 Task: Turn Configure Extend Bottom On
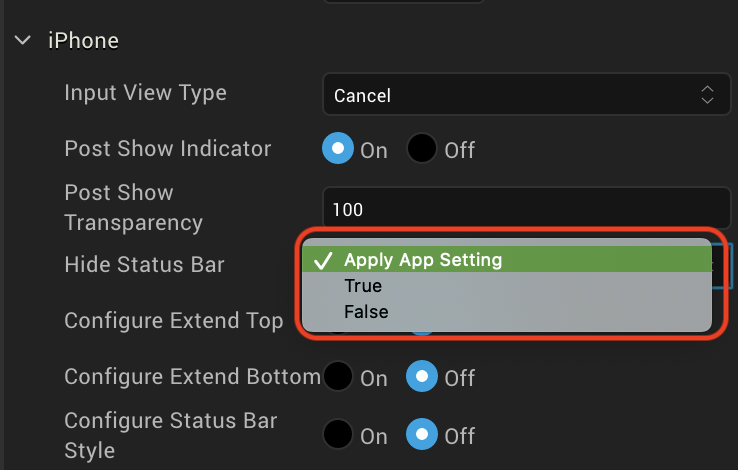338,376
